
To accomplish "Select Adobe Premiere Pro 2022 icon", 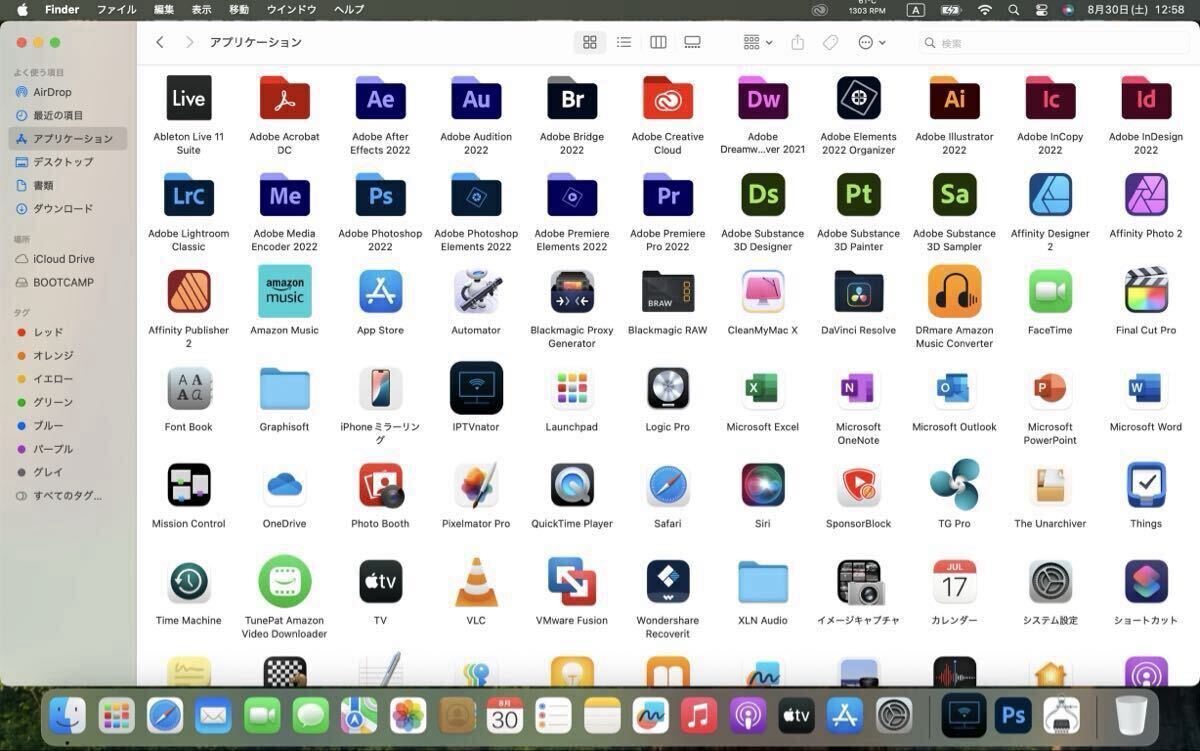I will pos(668,195).
